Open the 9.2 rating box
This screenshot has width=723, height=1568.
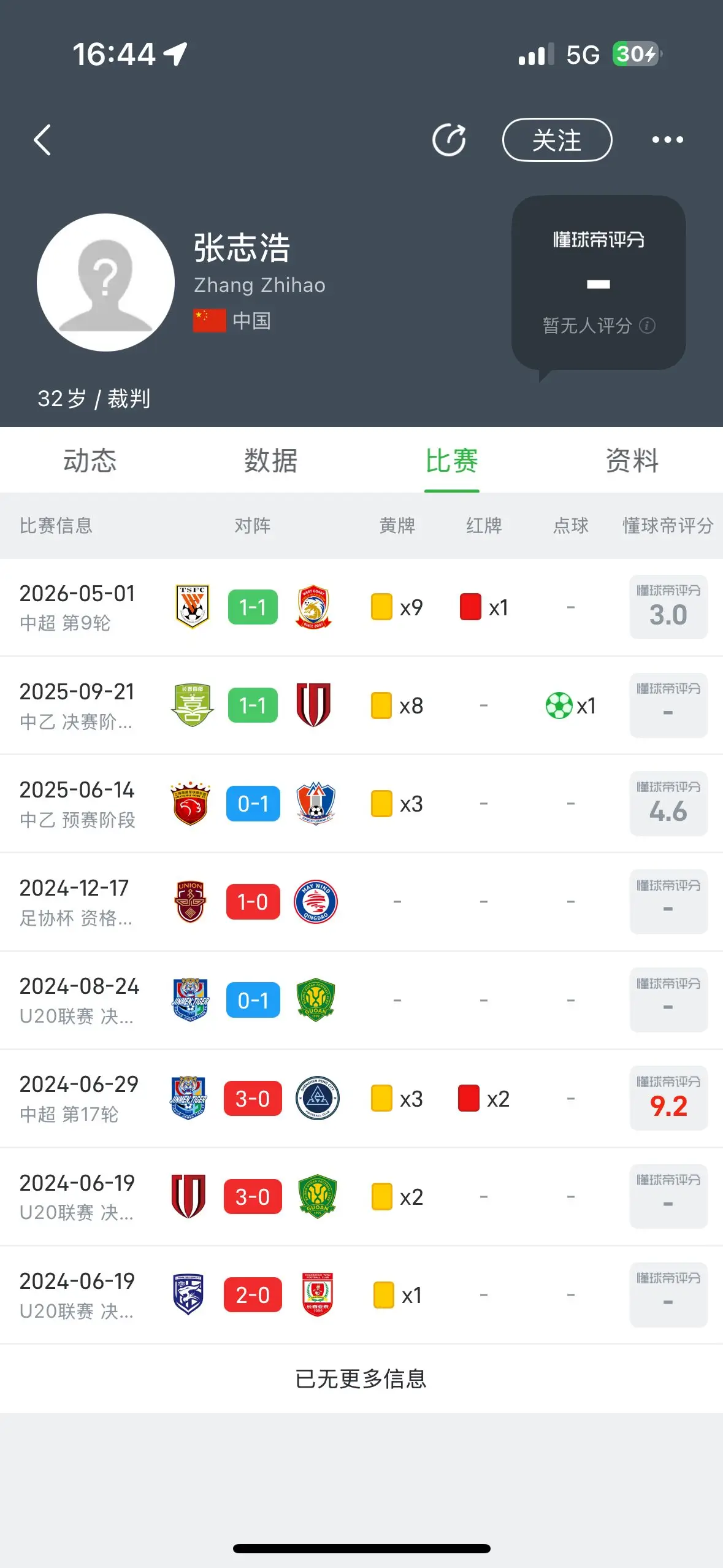668,1098
